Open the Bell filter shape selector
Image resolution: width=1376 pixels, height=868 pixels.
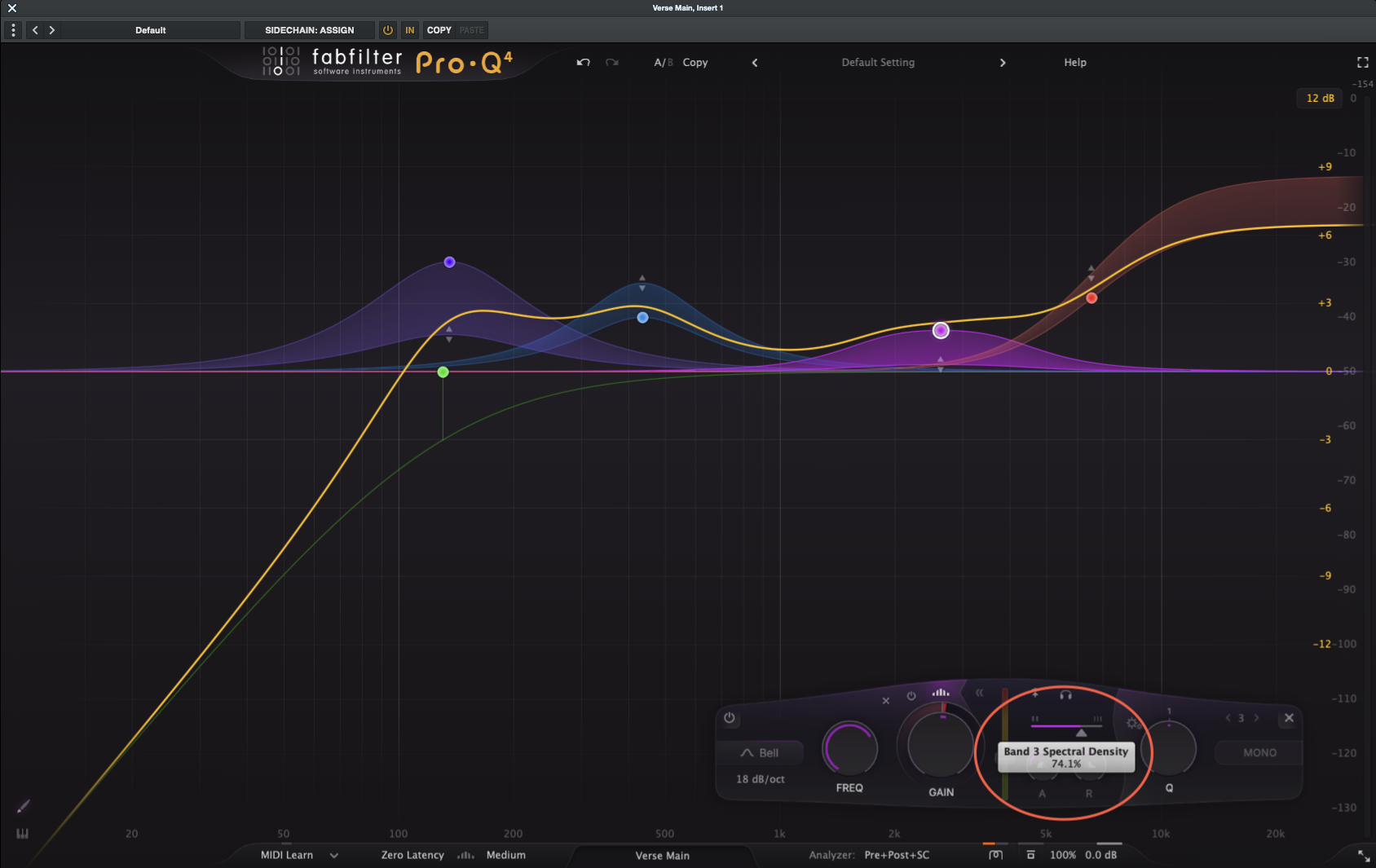click(761, 752)
